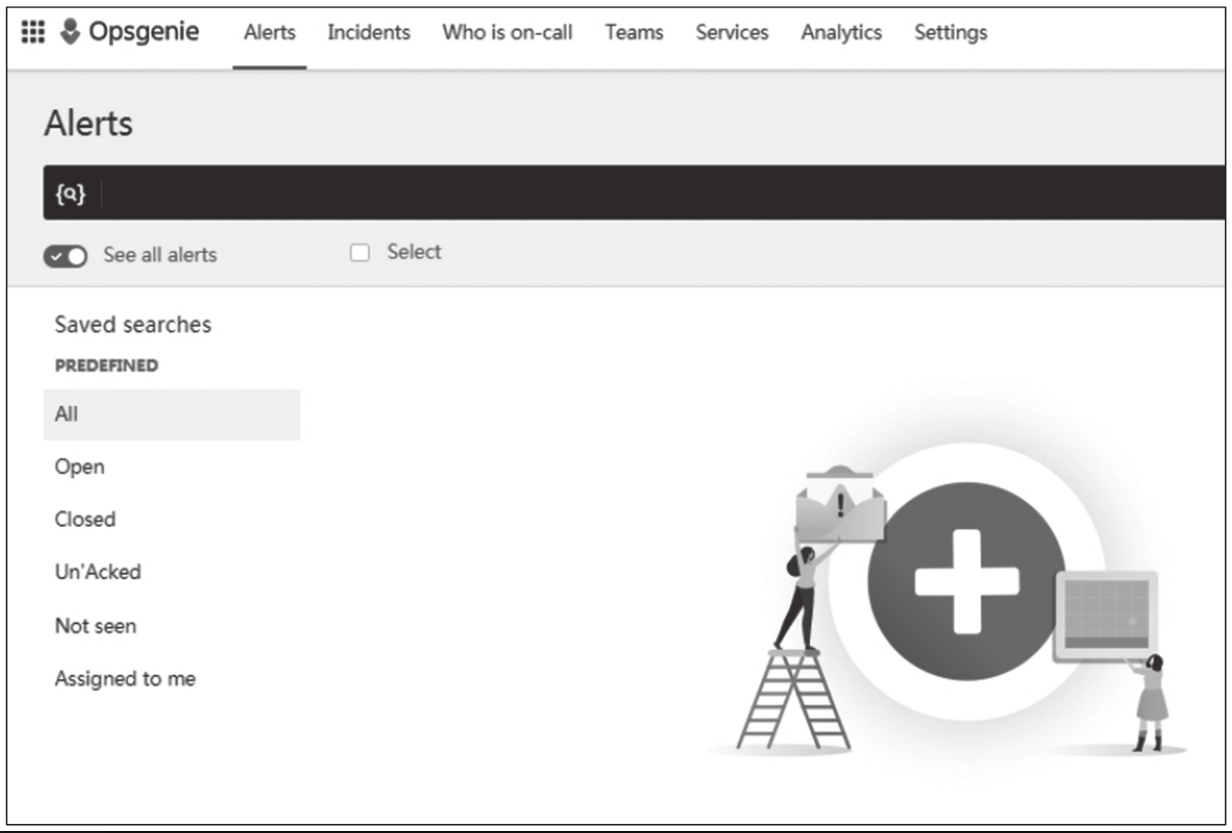Switch to the Teams tab
Image resolution: width=1232 pixels, height=833 pixels.
pos(634,33)
